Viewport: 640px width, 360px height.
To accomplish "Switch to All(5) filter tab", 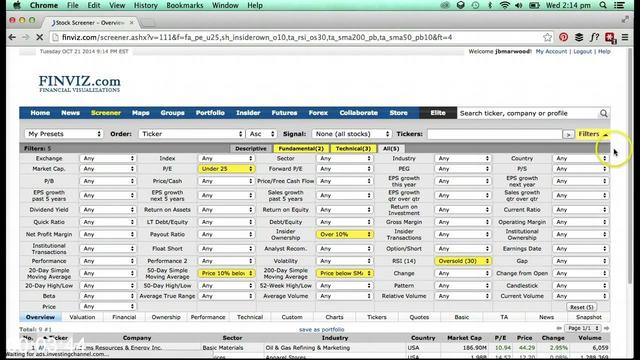I will click(391, 149).
